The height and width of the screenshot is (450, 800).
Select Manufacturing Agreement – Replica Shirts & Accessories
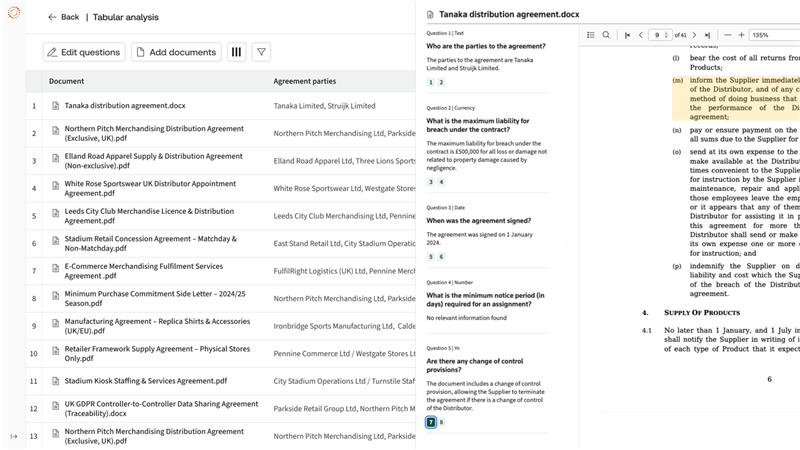pyautogui.click(x=157, y=326)
